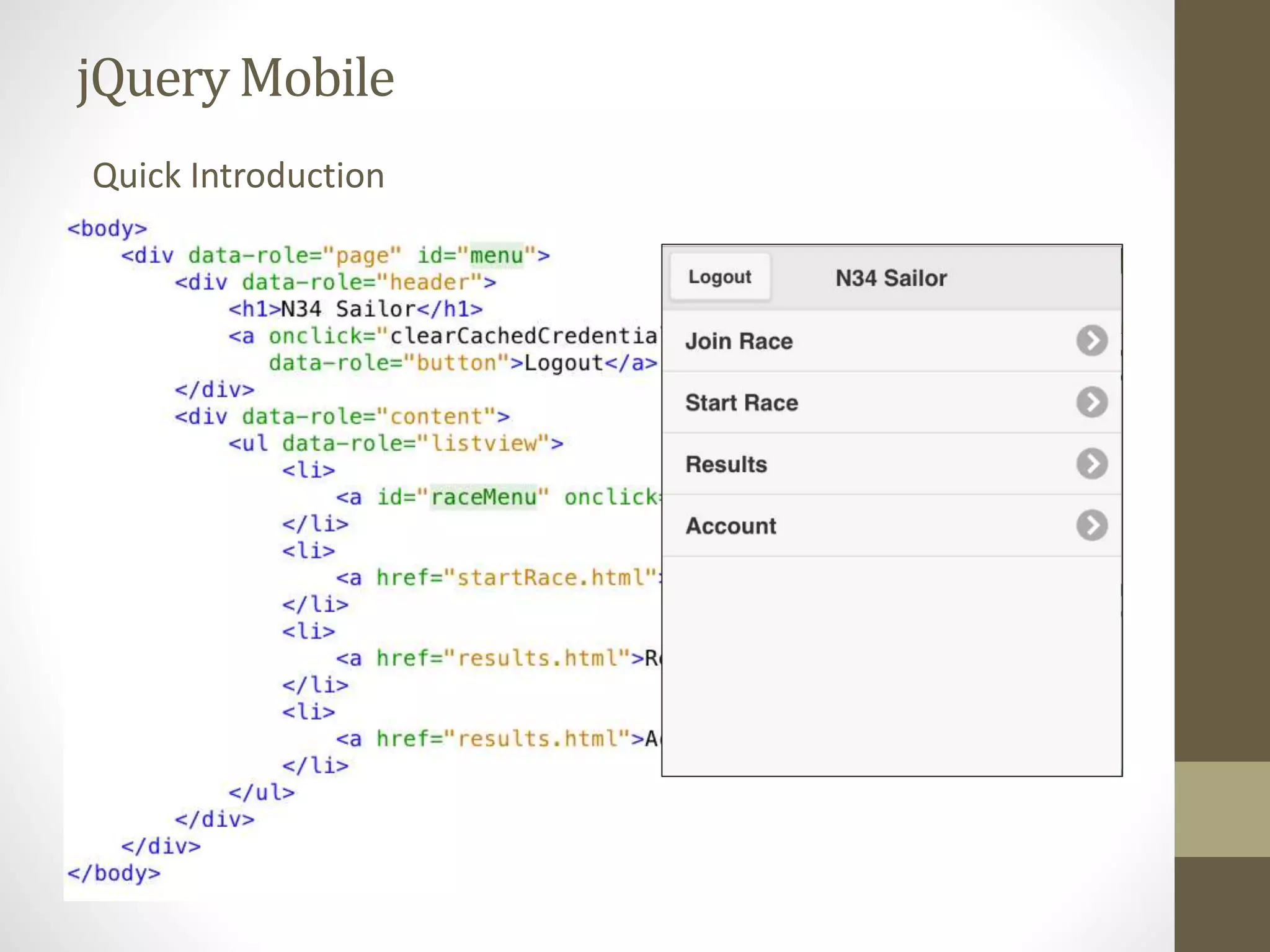
Task: Click the arrow icon beside Join Race
Action: (1092, 341)
